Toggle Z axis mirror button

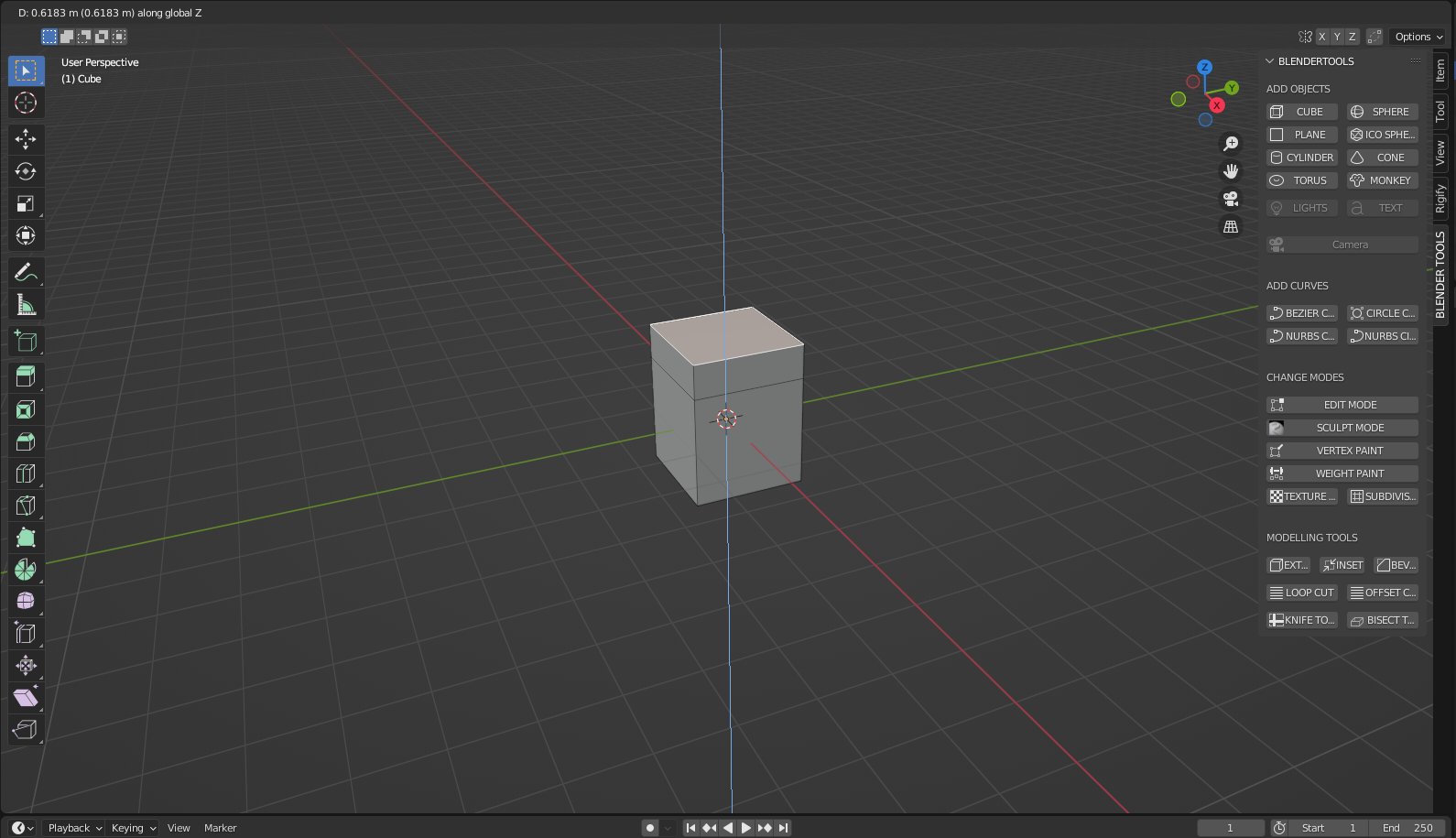tap(1353, 37)
